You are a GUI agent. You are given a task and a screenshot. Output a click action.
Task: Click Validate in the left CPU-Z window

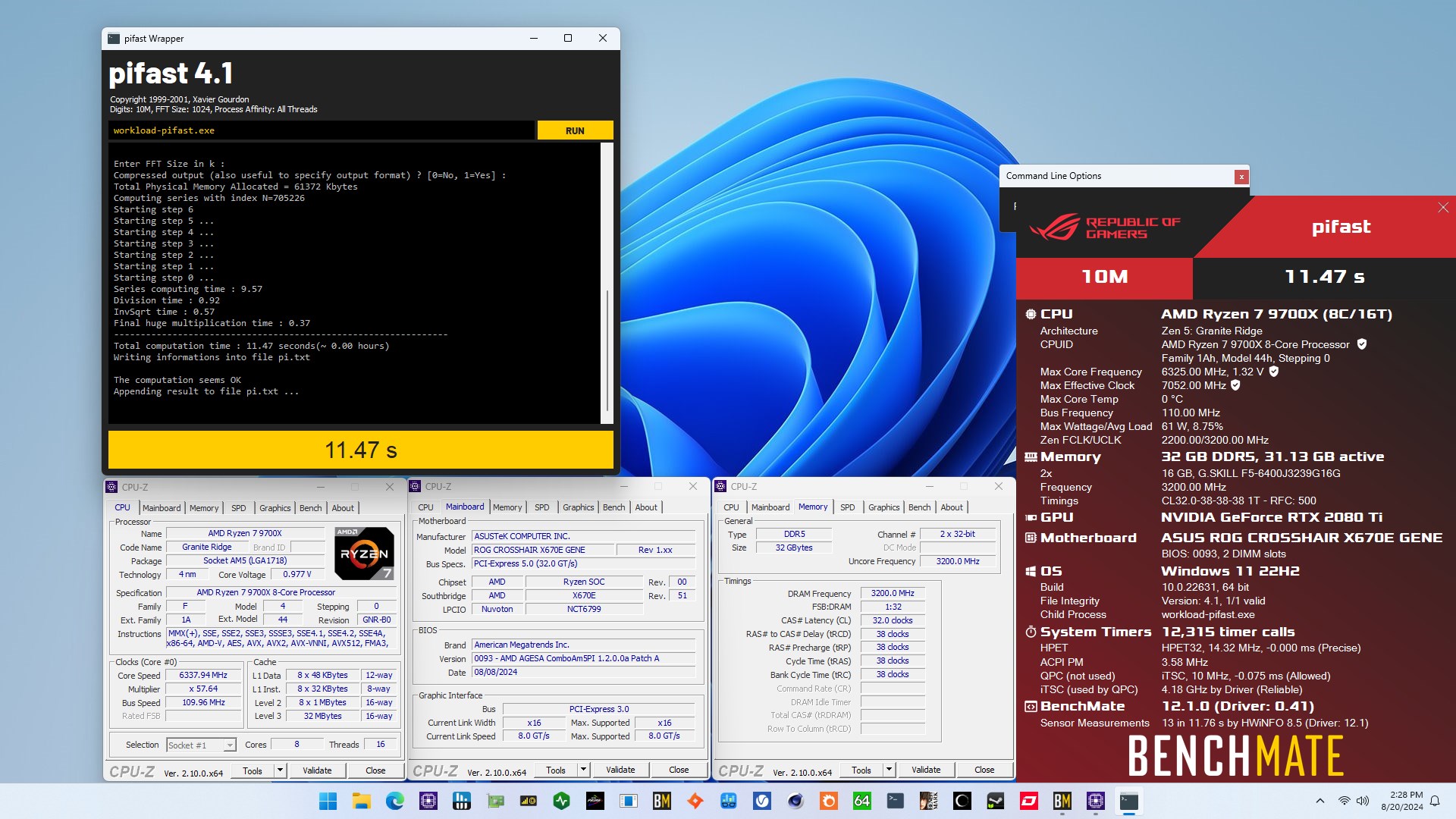(x=317, y=770)
